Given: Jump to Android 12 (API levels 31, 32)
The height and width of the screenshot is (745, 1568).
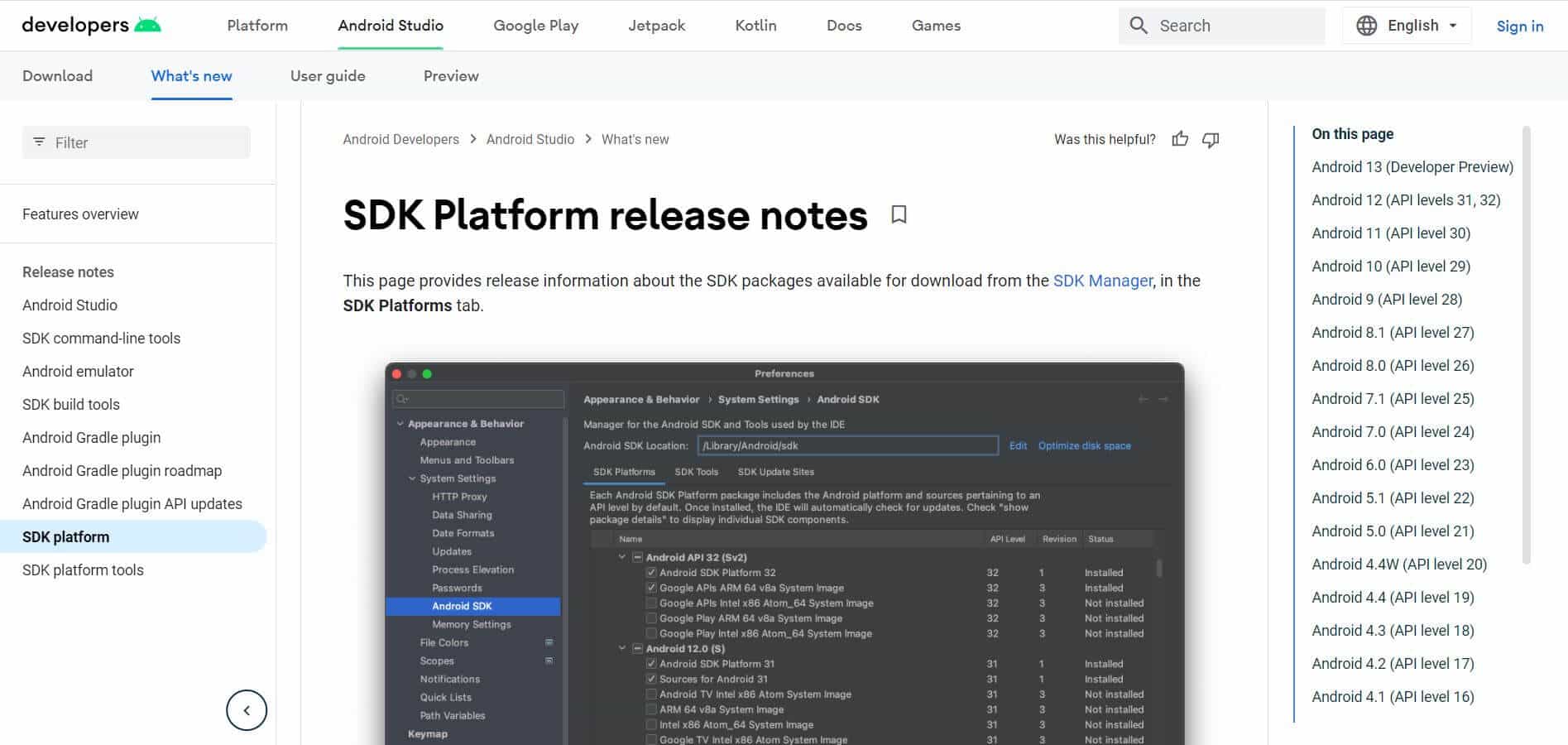Looking at the screenshot, I should (1406, 199).
